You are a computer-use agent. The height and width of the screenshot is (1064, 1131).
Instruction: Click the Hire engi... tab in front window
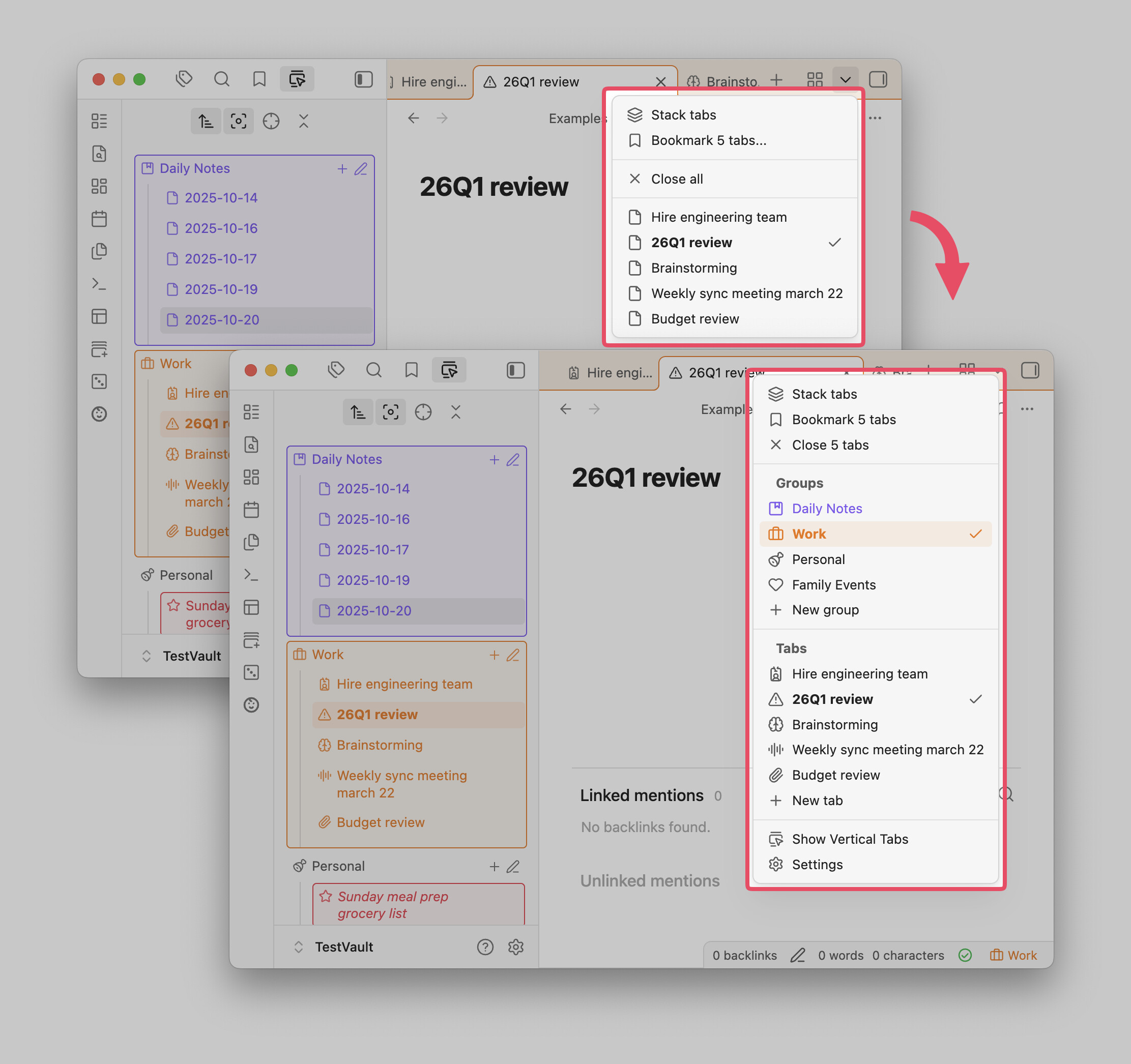611,372
